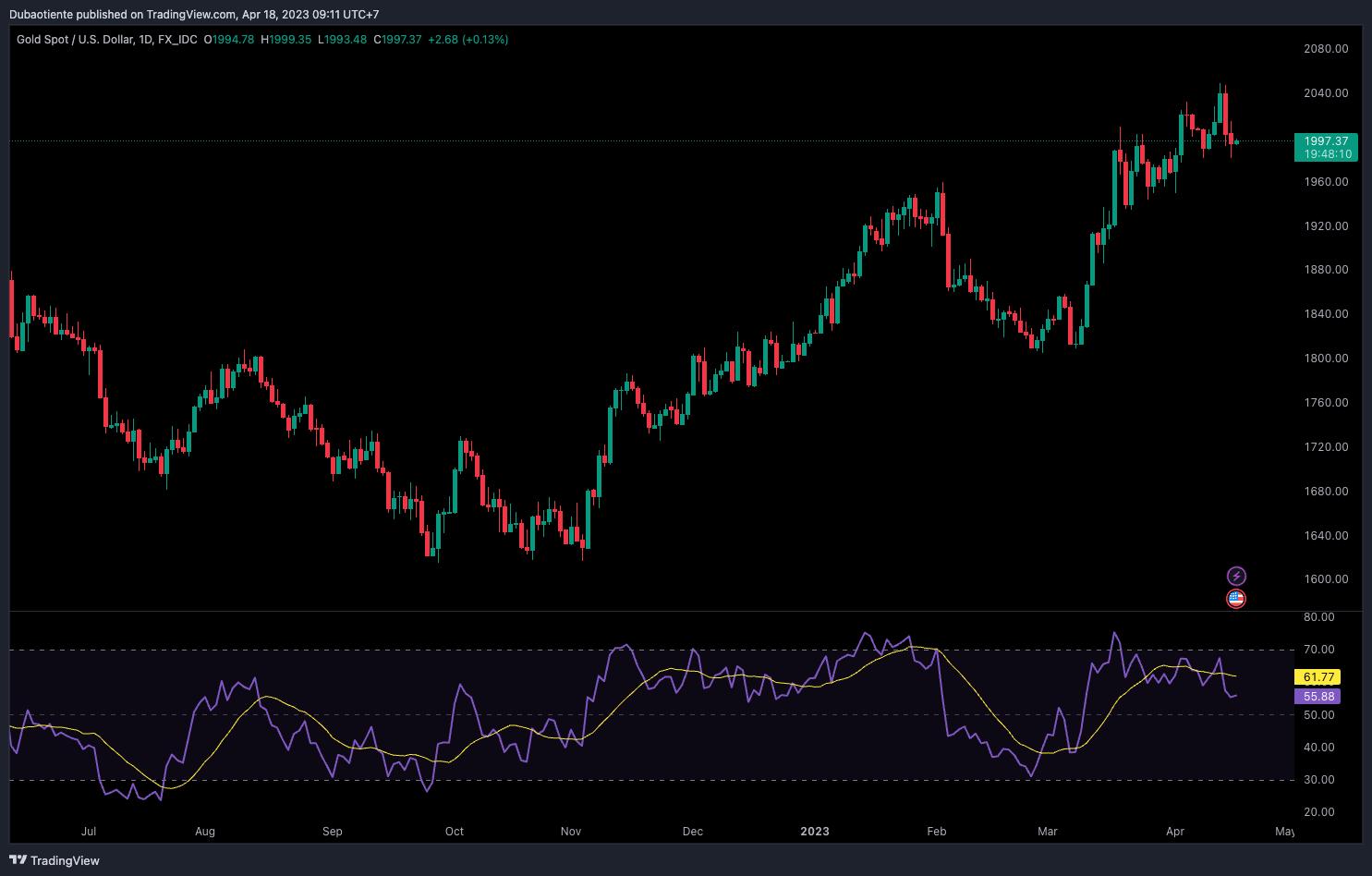Viewport: 1372px width, 876px height.
Task: Click the RSI 30.00 scale label
Action: click(x=1319, y=780)
